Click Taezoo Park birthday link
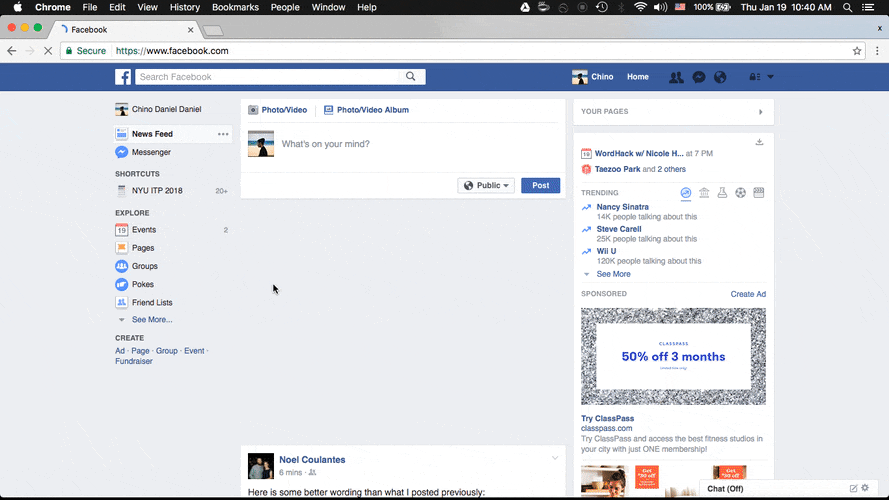 point(617,169)
